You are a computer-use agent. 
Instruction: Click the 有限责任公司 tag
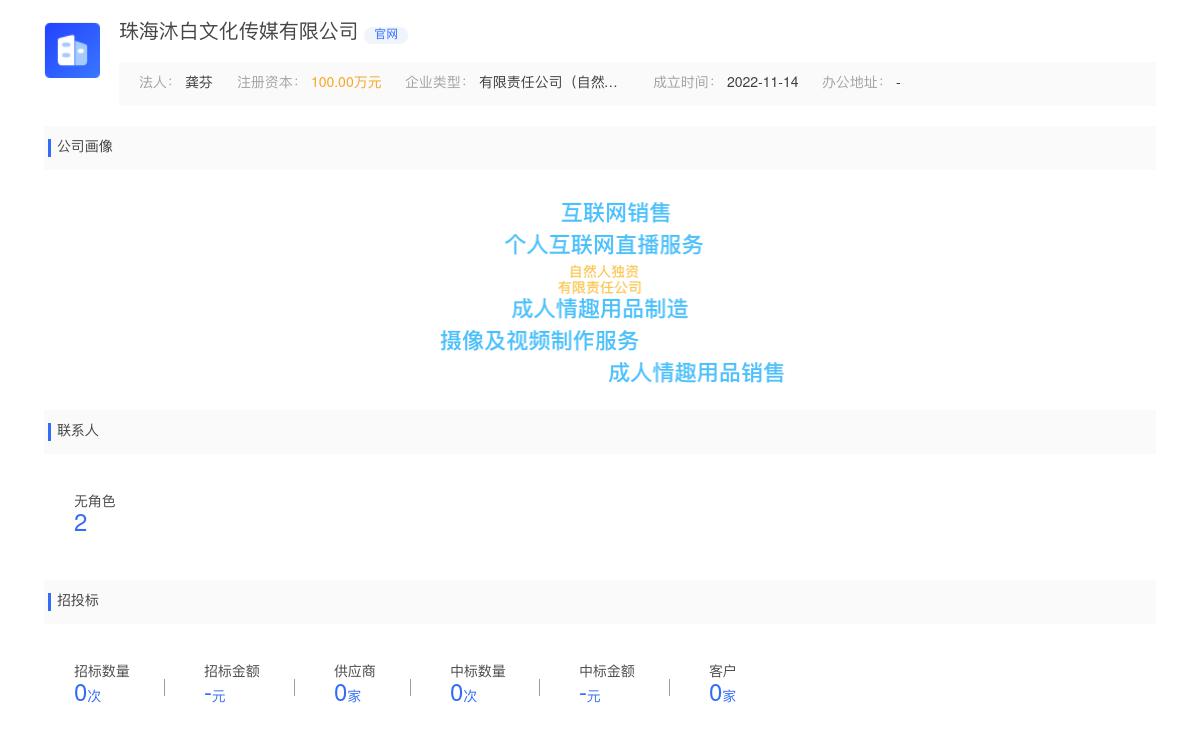click(601, 287)
